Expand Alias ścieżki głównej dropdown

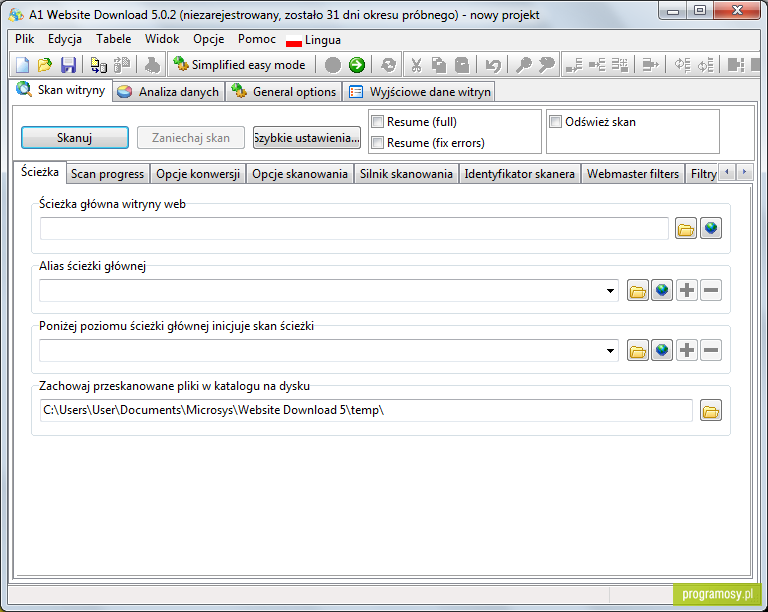(610, 290)
